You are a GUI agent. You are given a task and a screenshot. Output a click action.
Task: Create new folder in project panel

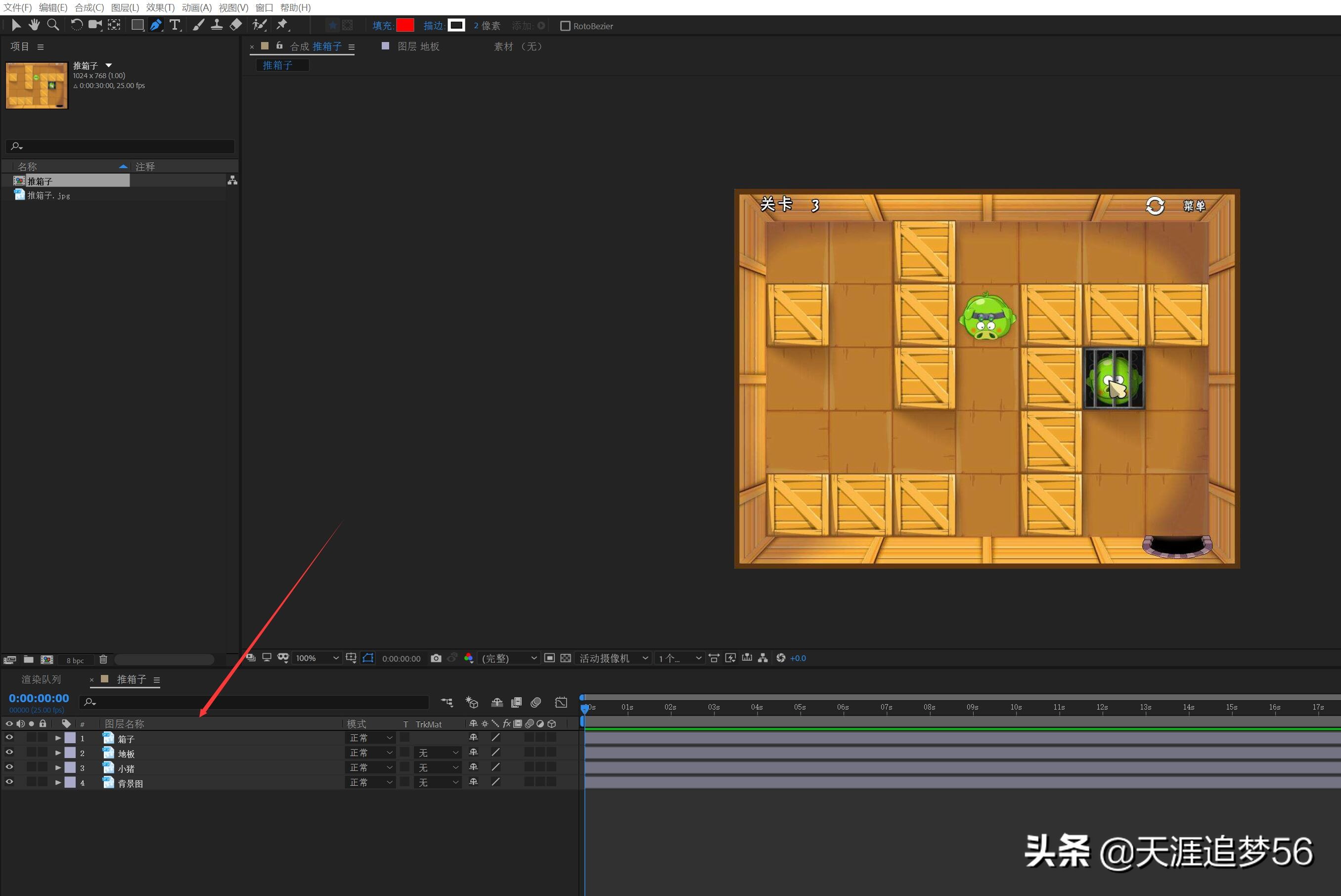coord(28,660)
